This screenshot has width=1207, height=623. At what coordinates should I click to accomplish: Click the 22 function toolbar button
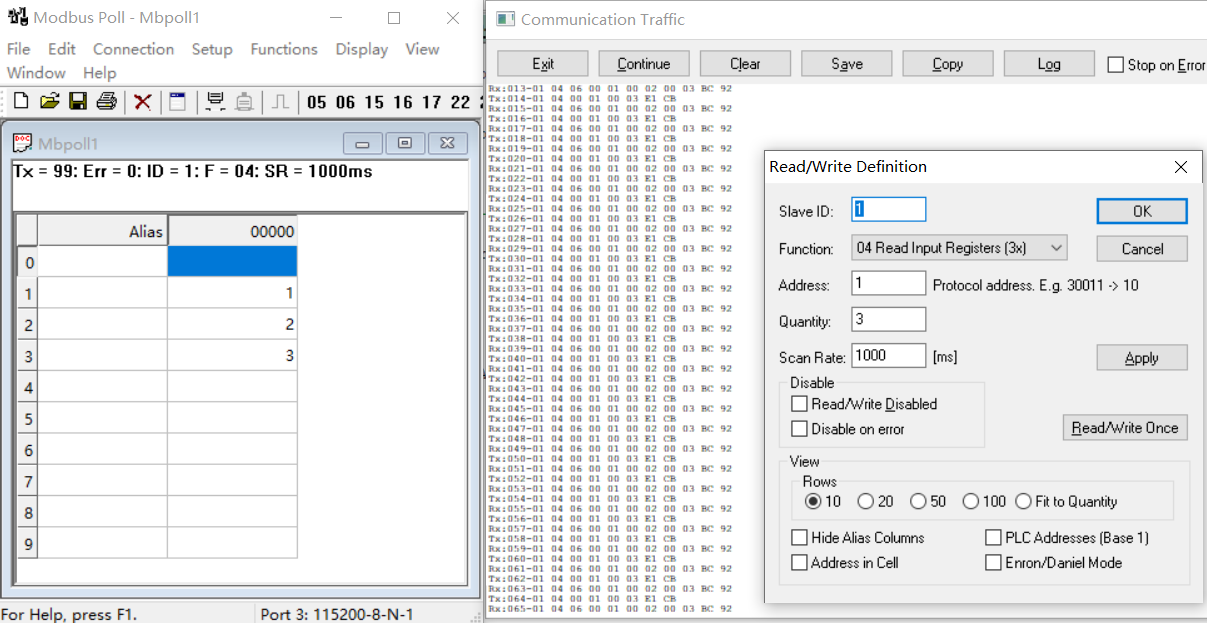click(460, 102)
